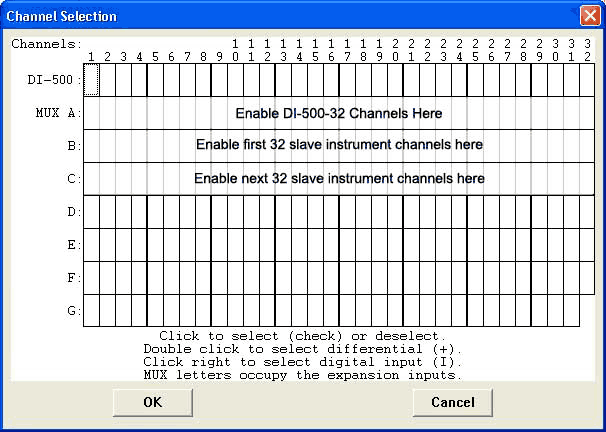The image size is (606, 432).
Task: Check MUX D channel 27 cell
Action: pyautogui.click(x=507, y=212)
